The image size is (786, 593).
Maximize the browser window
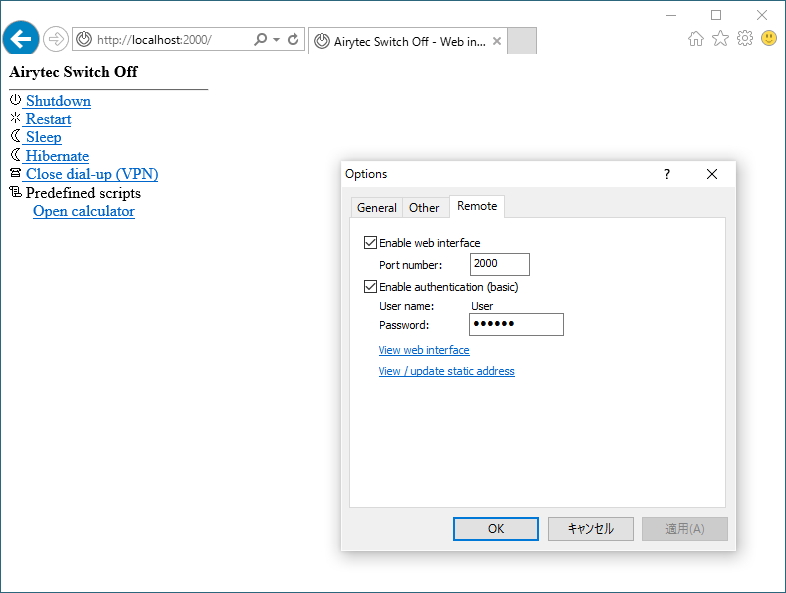(x=716, y=16)
